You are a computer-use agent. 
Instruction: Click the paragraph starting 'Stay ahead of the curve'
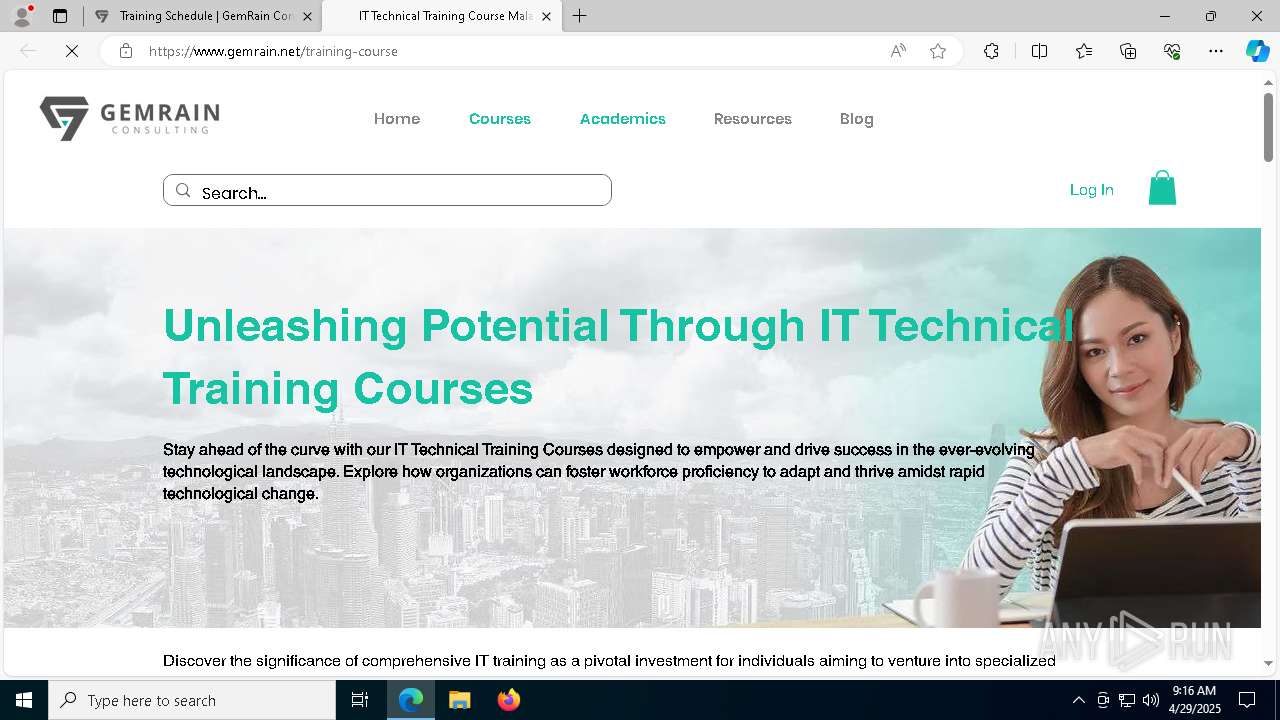[x=598, y=471]
